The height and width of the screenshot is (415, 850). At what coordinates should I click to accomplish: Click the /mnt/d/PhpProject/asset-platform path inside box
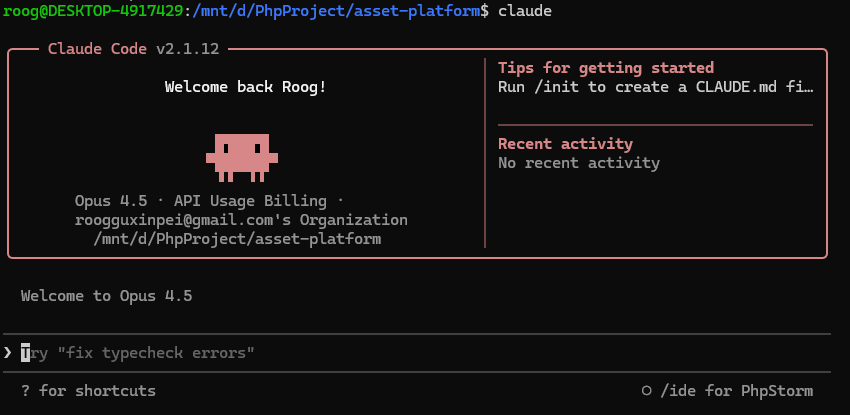click(x=237, y=239)
